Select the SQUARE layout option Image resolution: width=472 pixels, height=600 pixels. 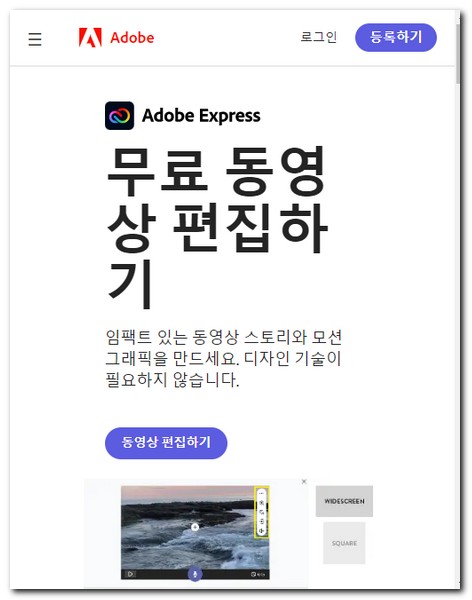(344, 543)
